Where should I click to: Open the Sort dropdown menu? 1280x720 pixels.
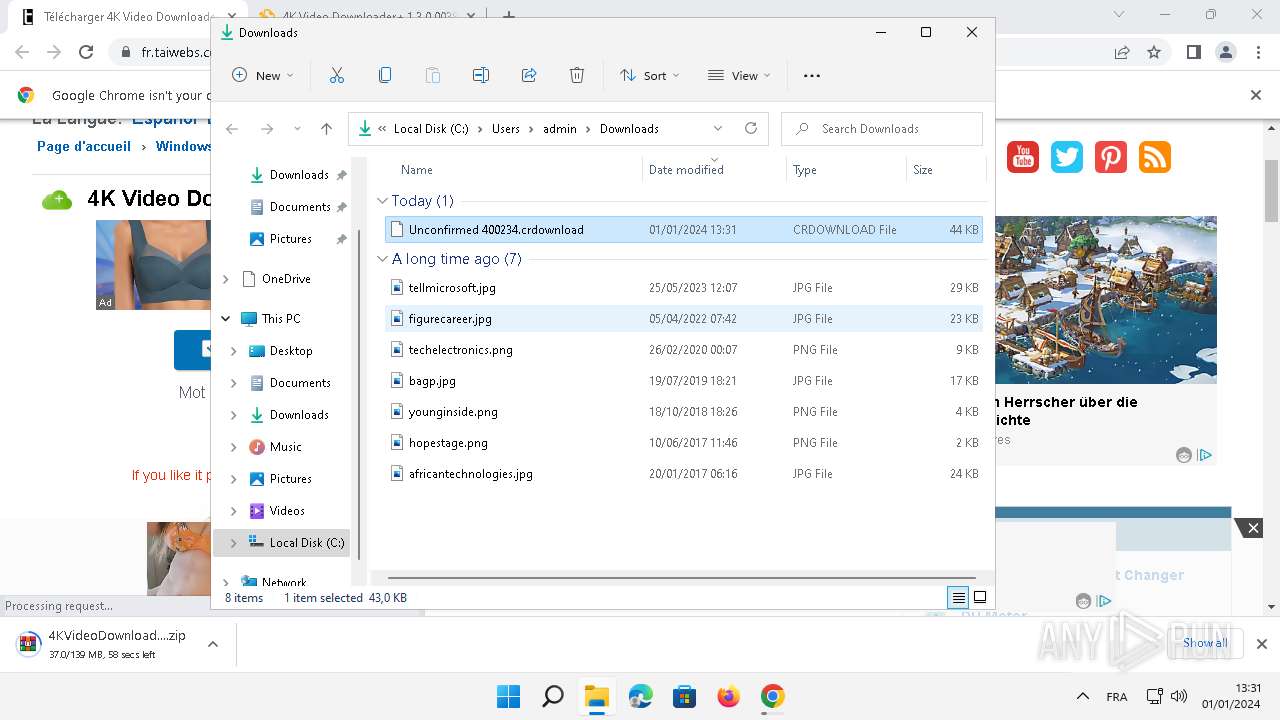click(649, 75)
